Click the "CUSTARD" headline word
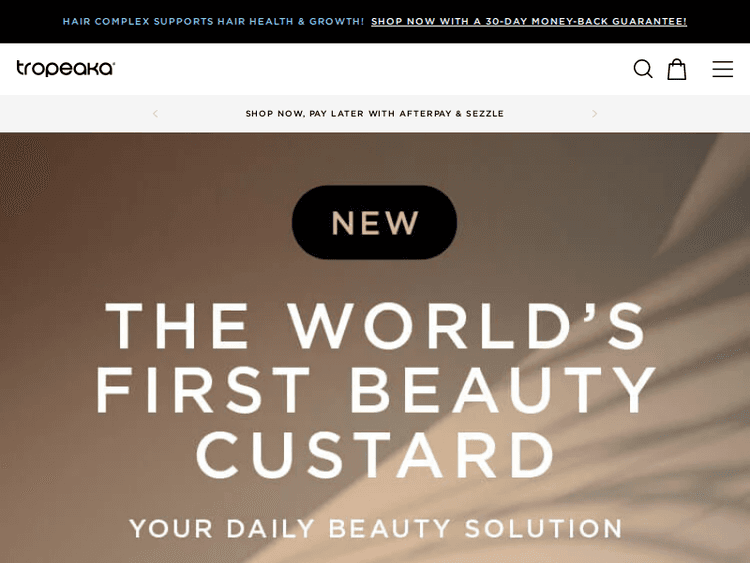The image size is (750, 563). [375, 453]
